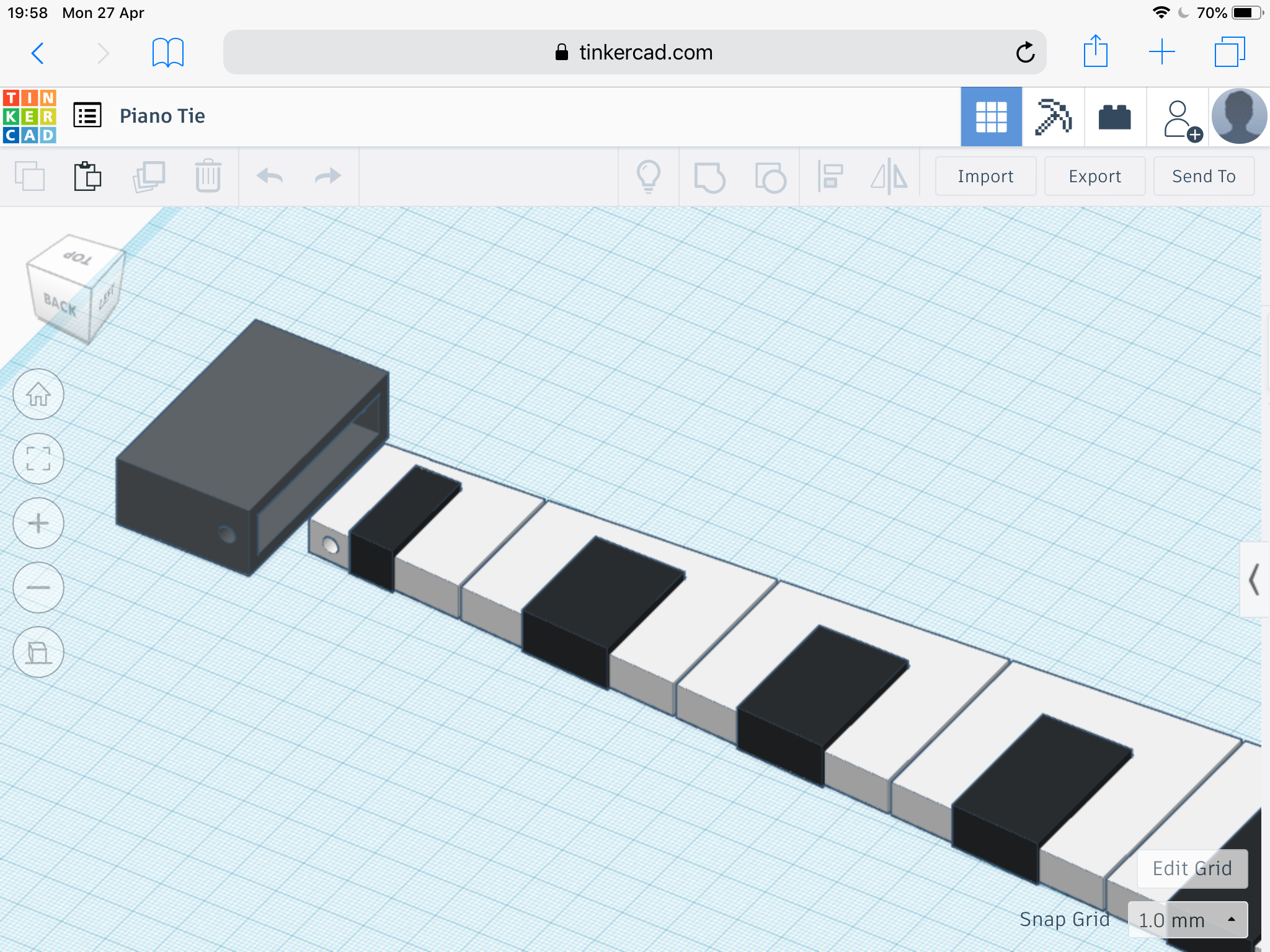
Task: Reset to Home view
Action: tap(38, 394)
